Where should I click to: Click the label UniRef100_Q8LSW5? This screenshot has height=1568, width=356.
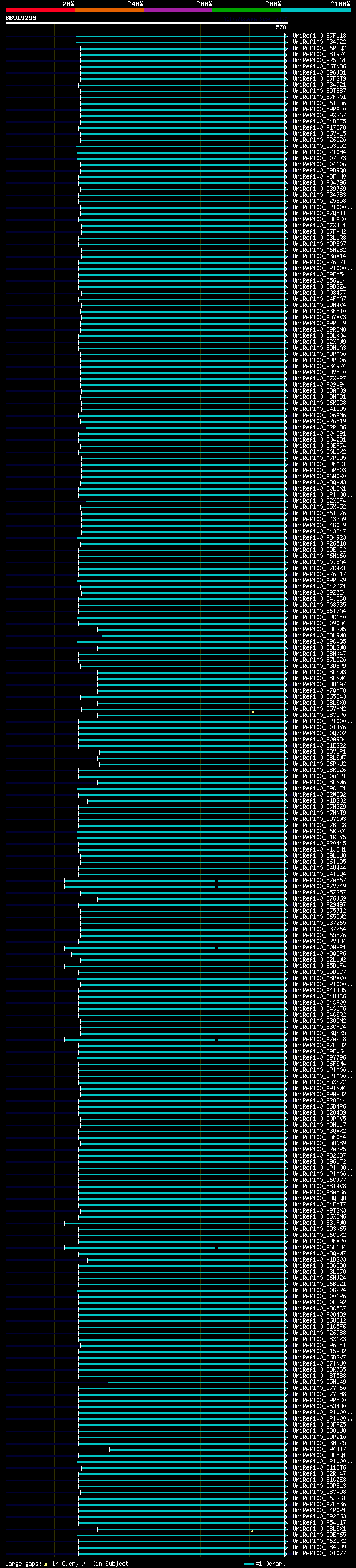click(319, 630)
